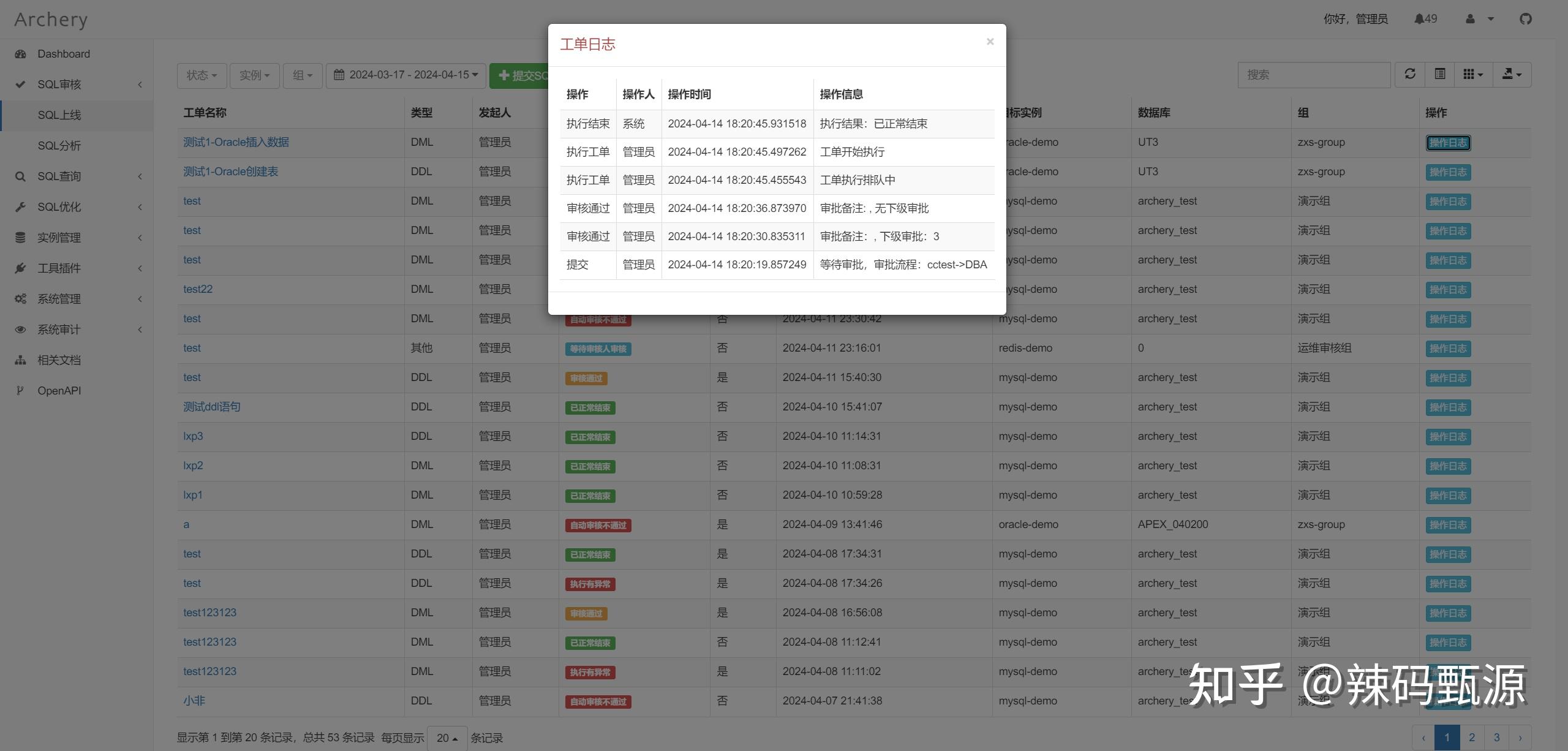Click the Dashboard gauge icon in sidebar

pyautogui.click(x=21, y=54)
